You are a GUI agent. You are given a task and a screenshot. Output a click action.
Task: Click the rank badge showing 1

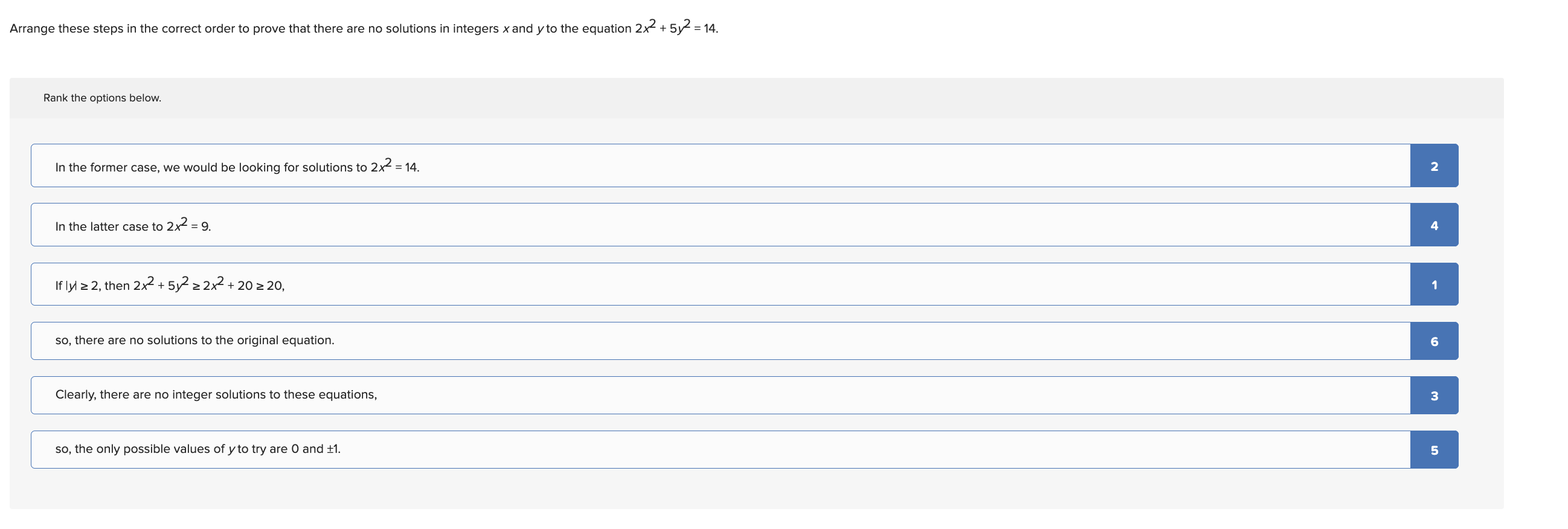(x=1435, y=283)
